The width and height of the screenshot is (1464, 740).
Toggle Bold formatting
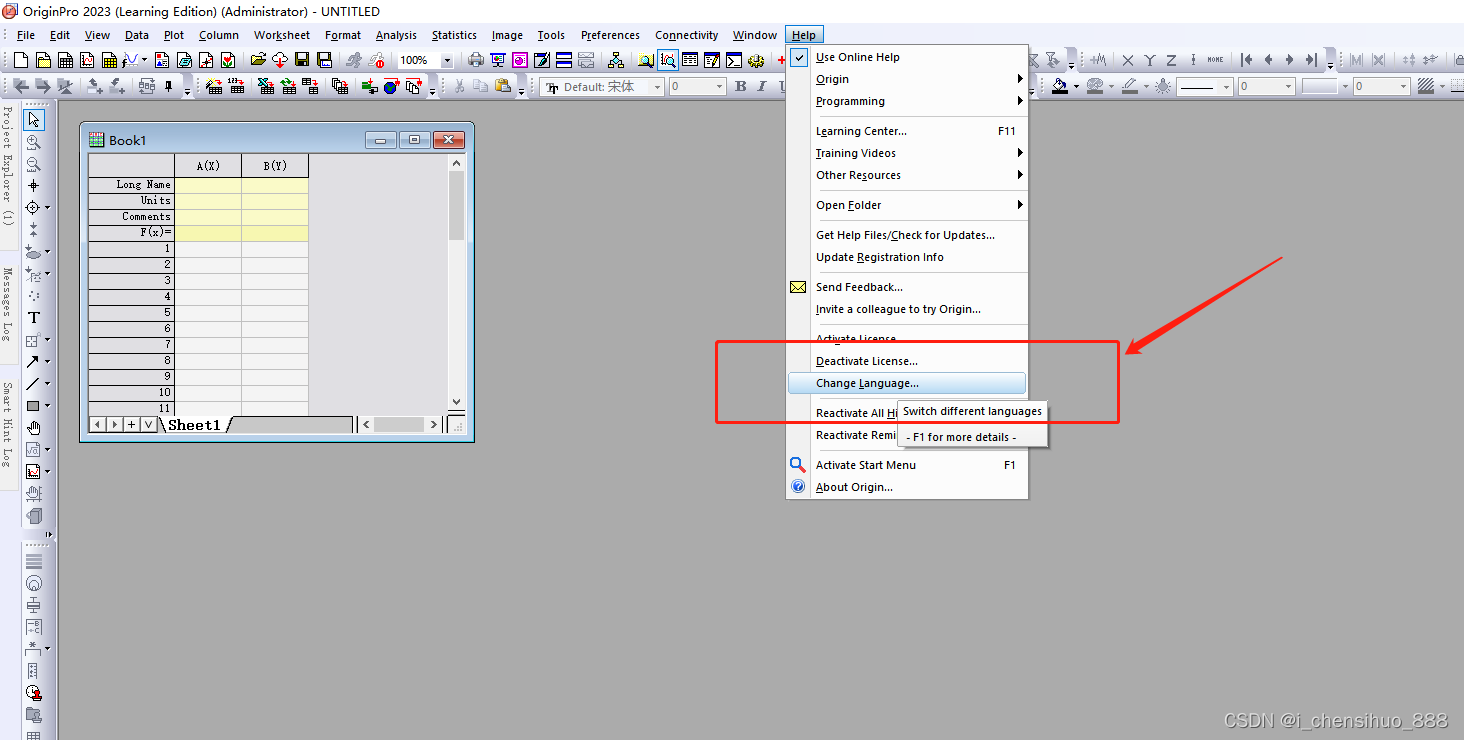741,87
